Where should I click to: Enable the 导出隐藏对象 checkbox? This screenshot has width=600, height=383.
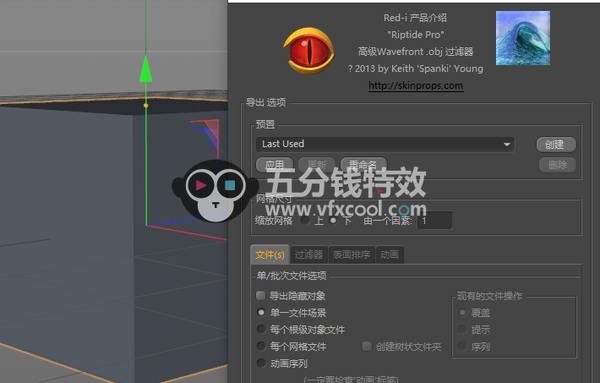coord(261,295)
